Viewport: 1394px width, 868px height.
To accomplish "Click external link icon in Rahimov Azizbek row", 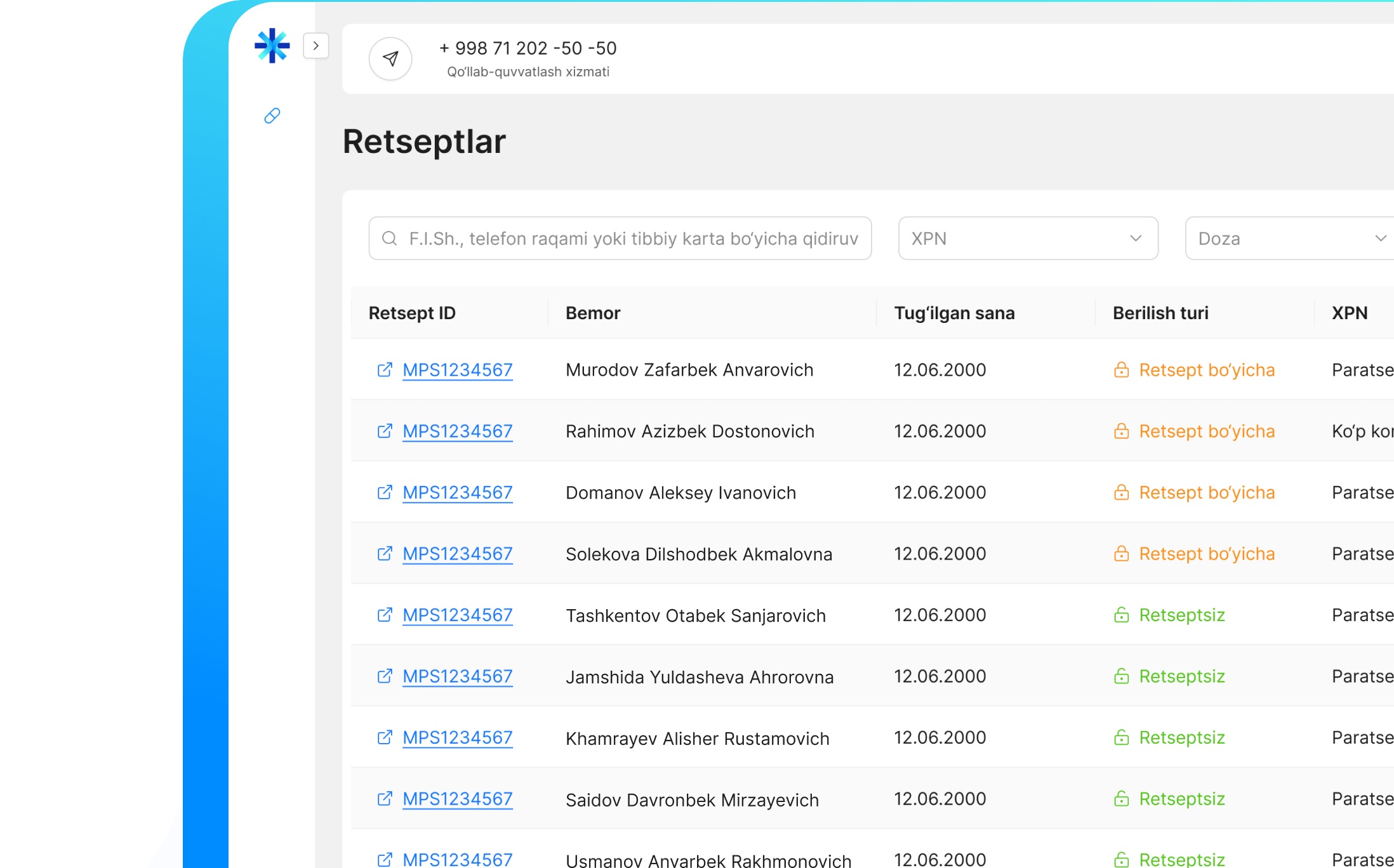I will pos(385,431).
